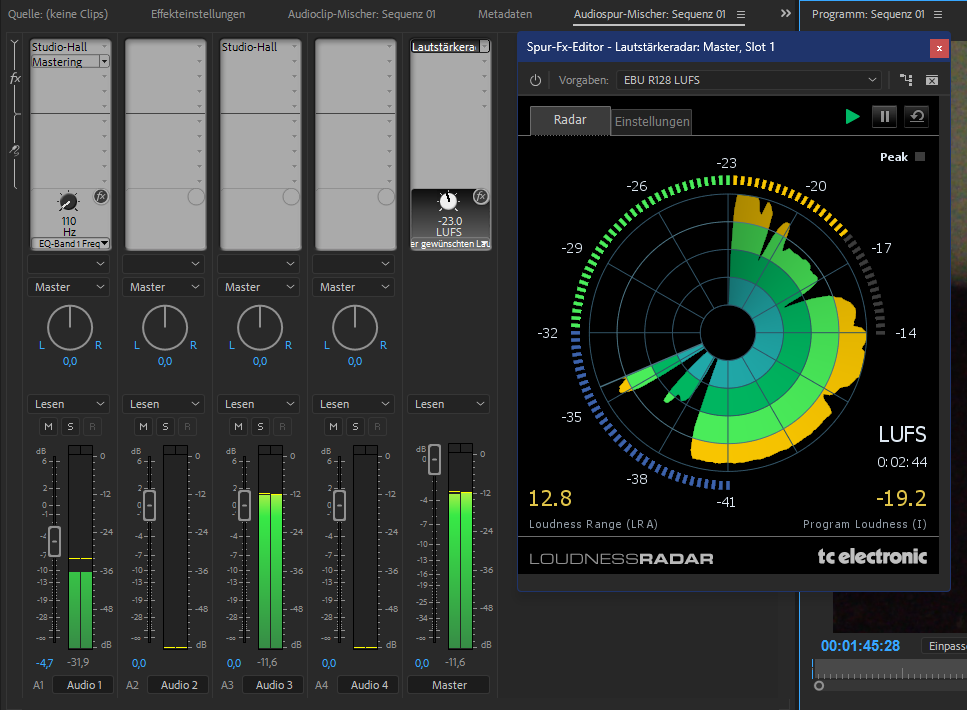The width and height of the screenshot is (967, 710).
Task: Click the fx bypass icon on the Master strip
Action: pos(481,196)
